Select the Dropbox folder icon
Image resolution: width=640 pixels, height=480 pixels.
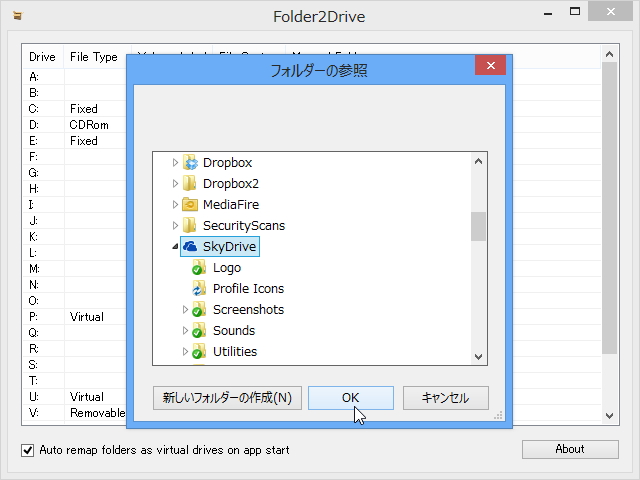(x=190, y=162)
